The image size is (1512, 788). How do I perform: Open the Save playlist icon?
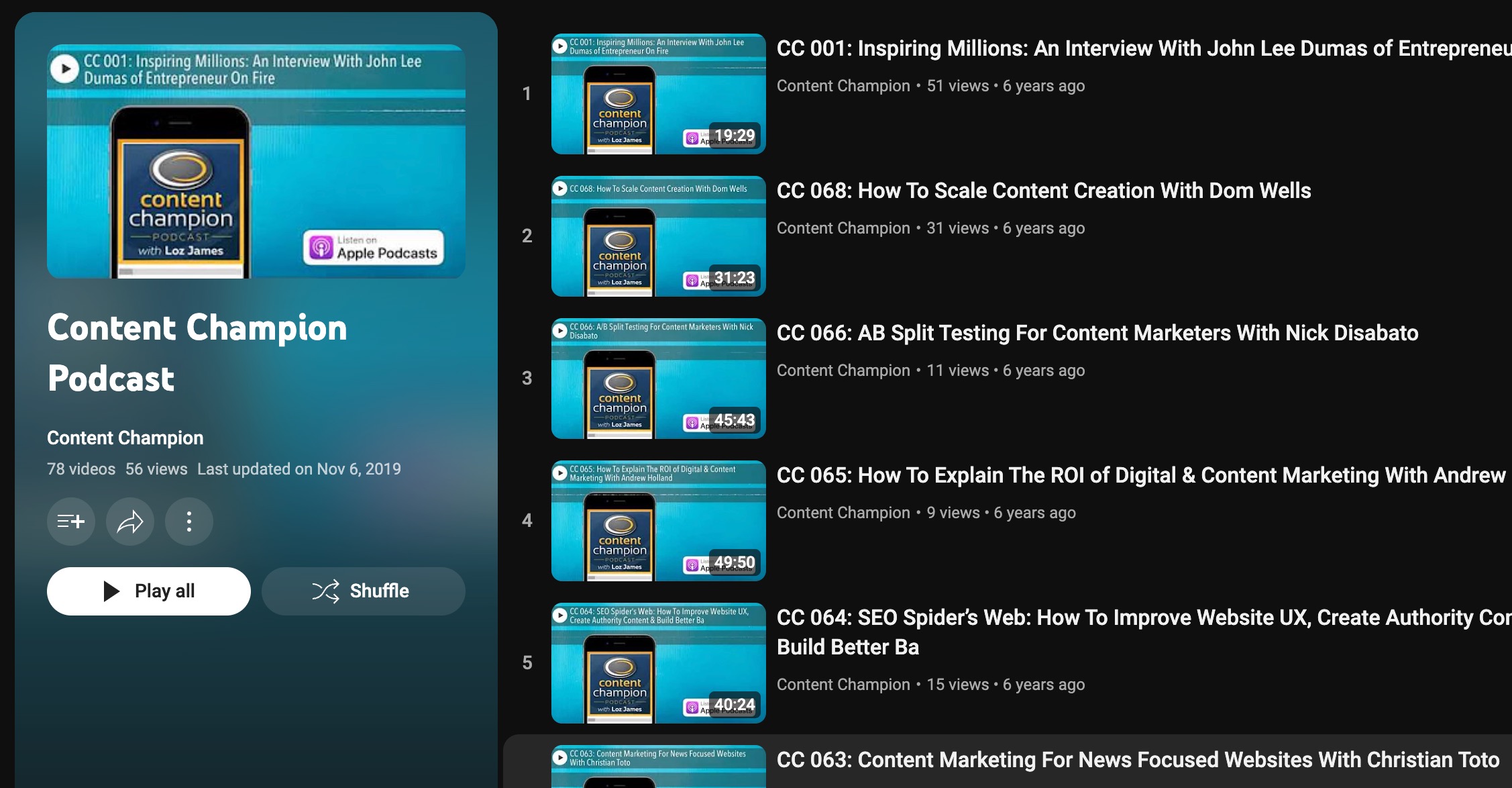coord(70,522)
